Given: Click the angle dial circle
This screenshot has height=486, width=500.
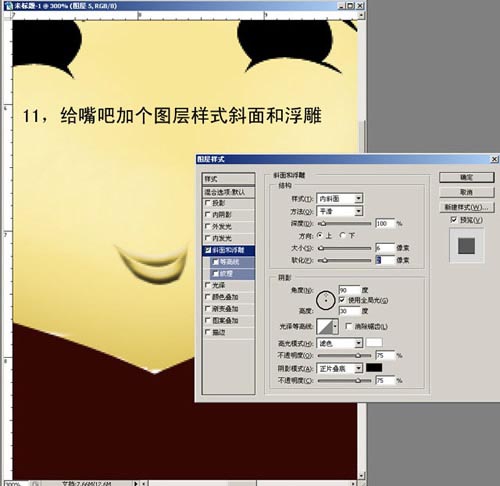Looking at the screenshot, I should point(325,300).
